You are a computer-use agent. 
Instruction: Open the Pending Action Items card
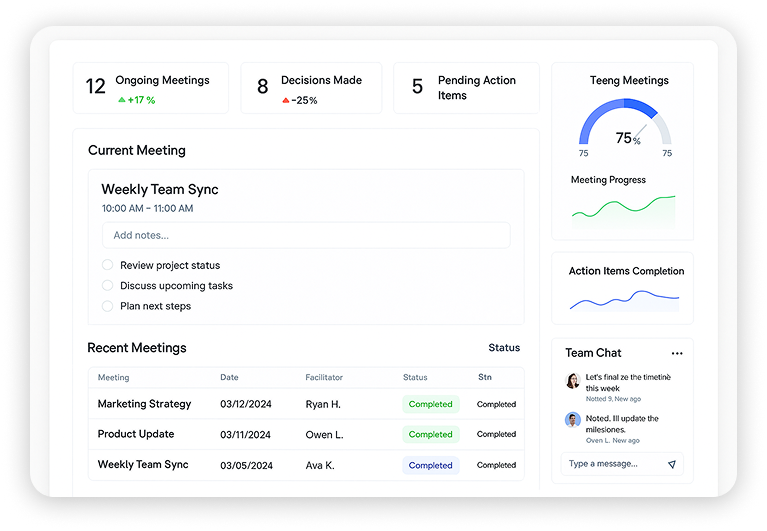(x=466, y=88)
